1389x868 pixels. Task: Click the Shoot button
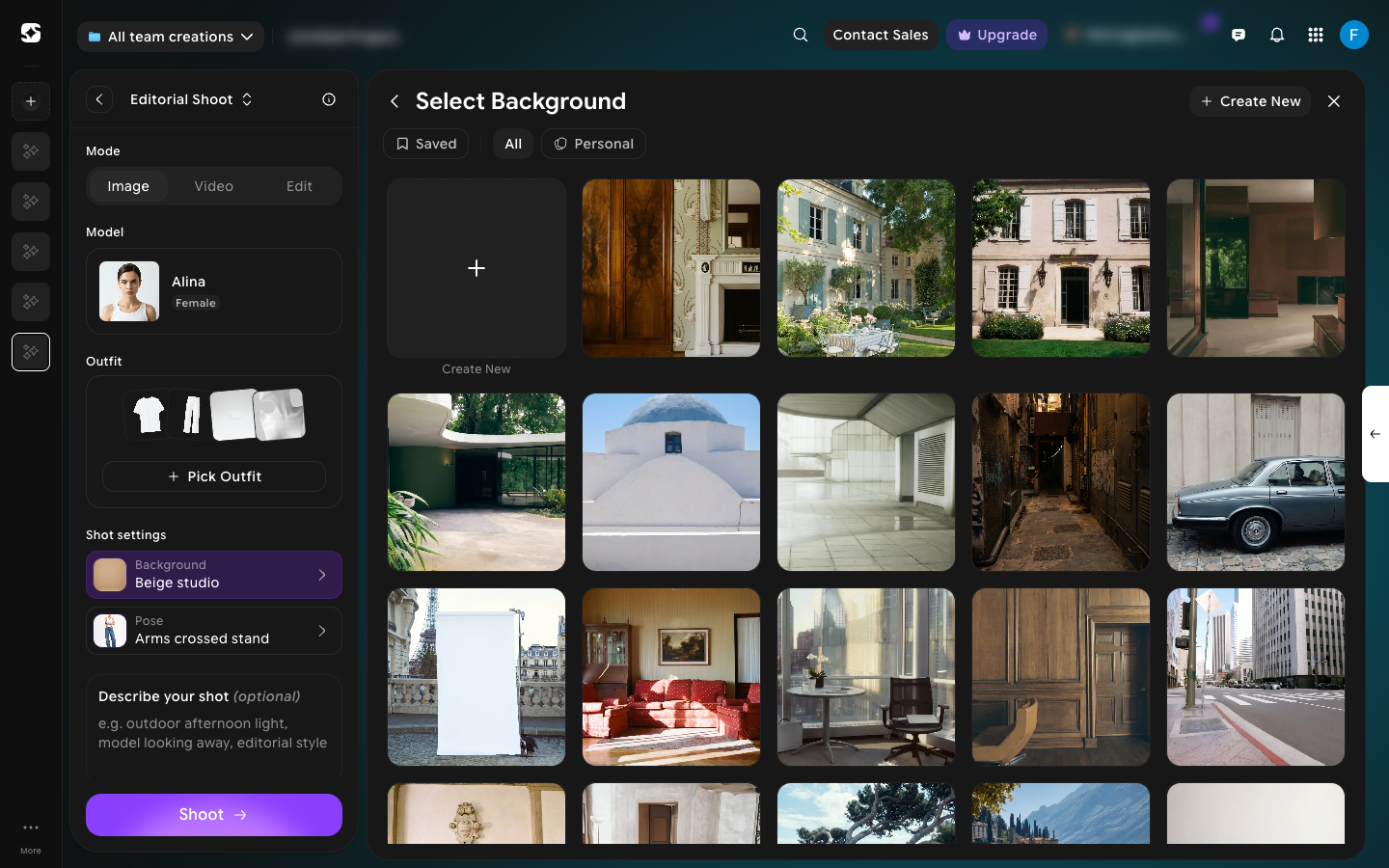[214, 815]
